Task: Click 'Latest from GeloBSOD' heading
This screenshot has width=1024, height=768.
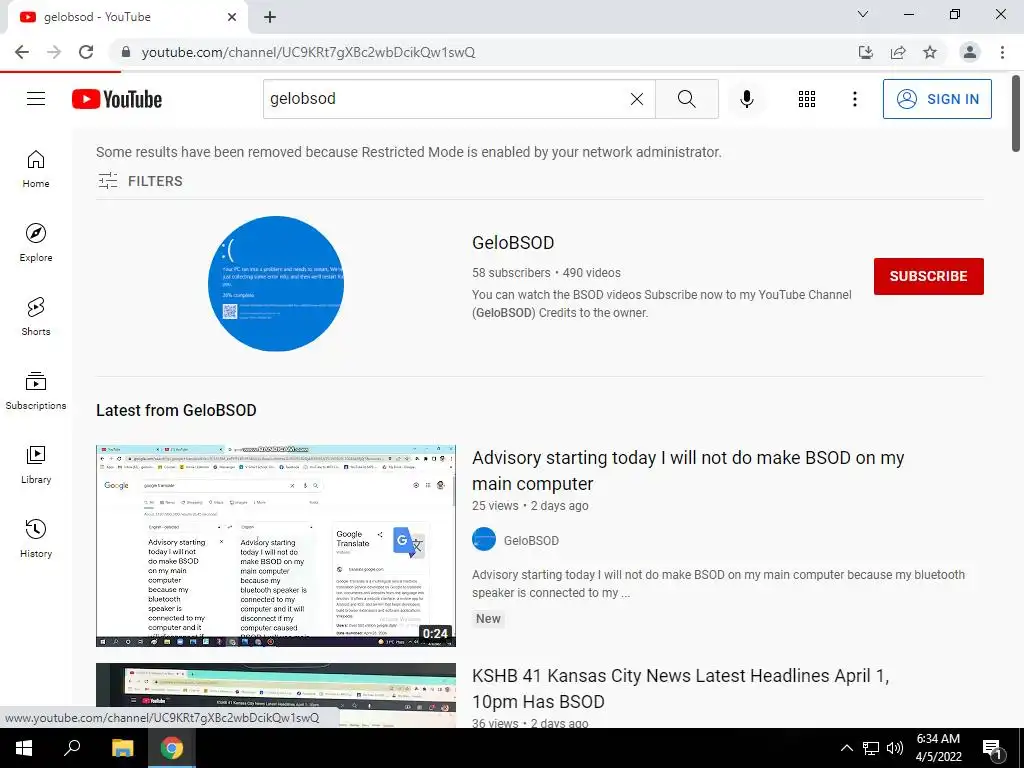Action: coord(176,410)
